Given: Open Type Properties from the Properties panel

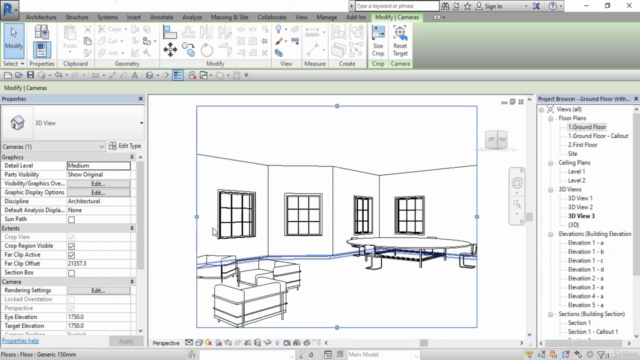Looking at the screenshot, I should click(x=41, y=32).
